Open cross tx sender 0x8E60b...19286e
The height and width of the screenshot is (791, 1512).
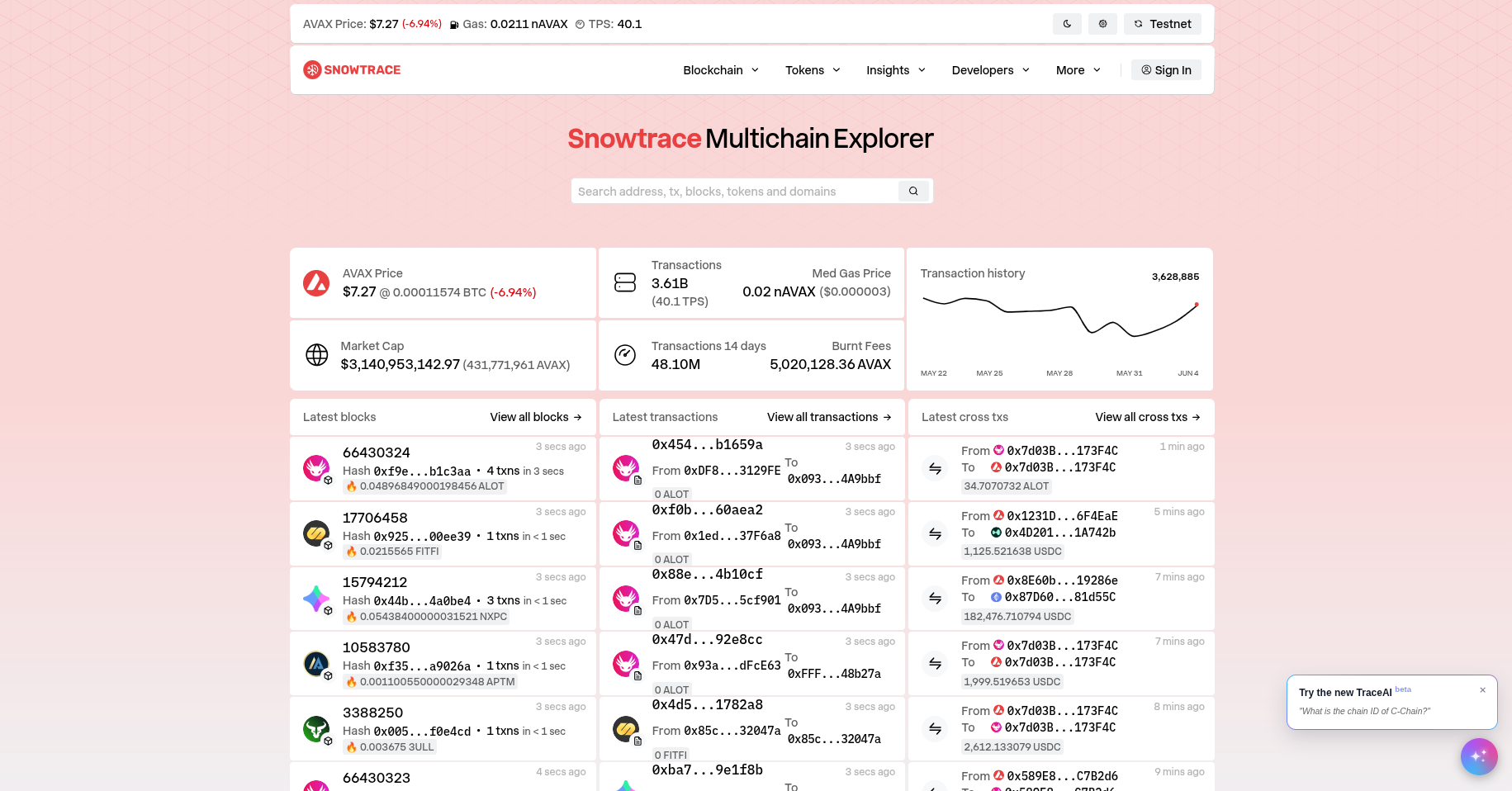(x=1062, y=580)
